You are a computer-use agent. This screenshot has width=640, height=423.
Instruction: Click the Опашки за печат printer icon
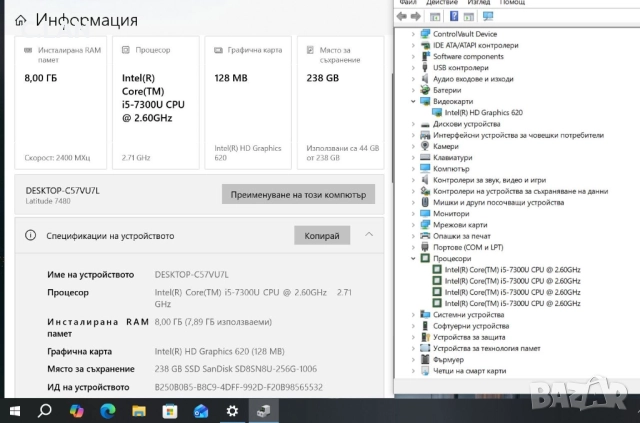(425, 236)
